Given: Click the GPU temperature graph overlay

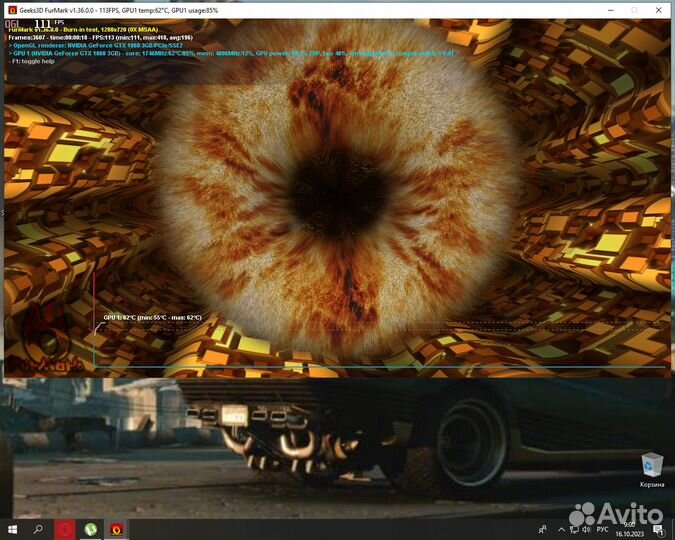Looking at the screenshot, I should 380,340.
